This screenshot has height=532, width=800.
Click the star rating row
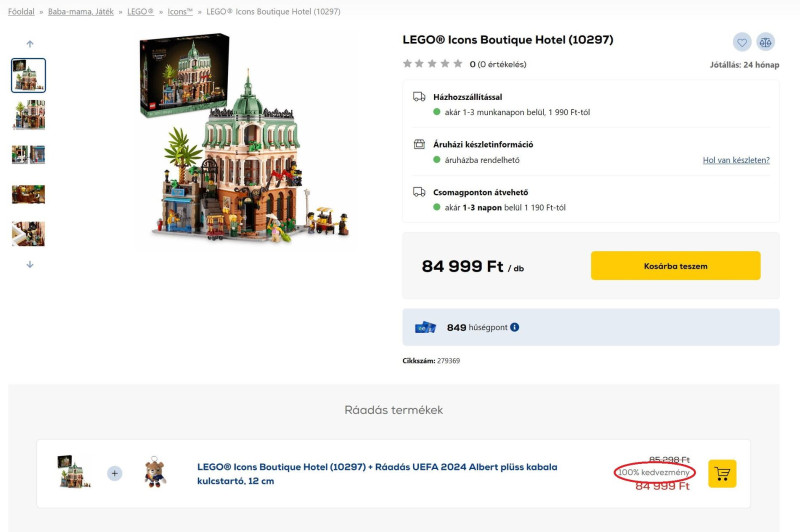pos(433,64)
